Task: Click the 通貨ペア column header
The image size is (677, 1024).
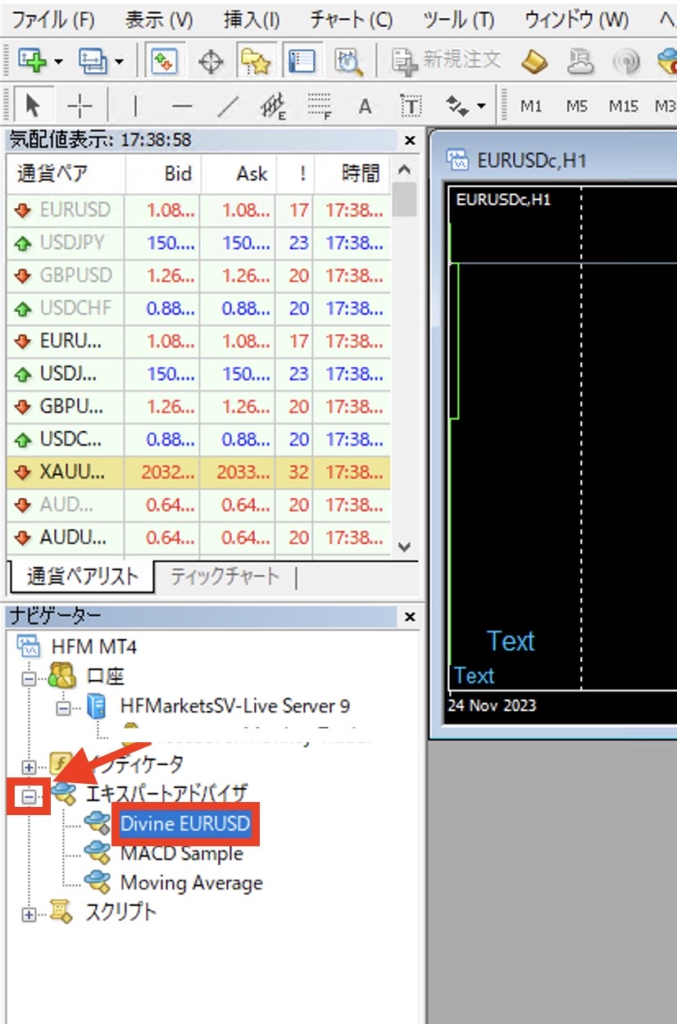Action: (65, 174)
